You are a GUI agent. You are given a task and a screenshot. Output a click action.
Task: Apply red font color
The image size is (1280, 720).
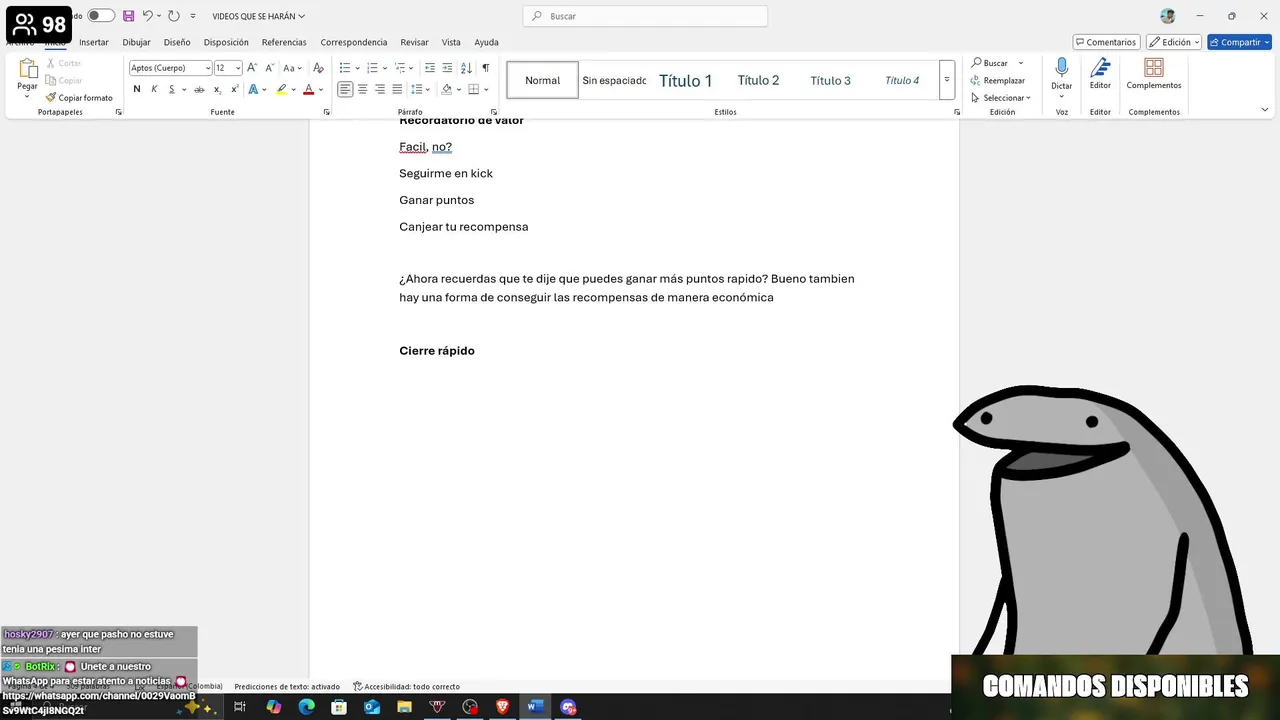click(308, 89)
